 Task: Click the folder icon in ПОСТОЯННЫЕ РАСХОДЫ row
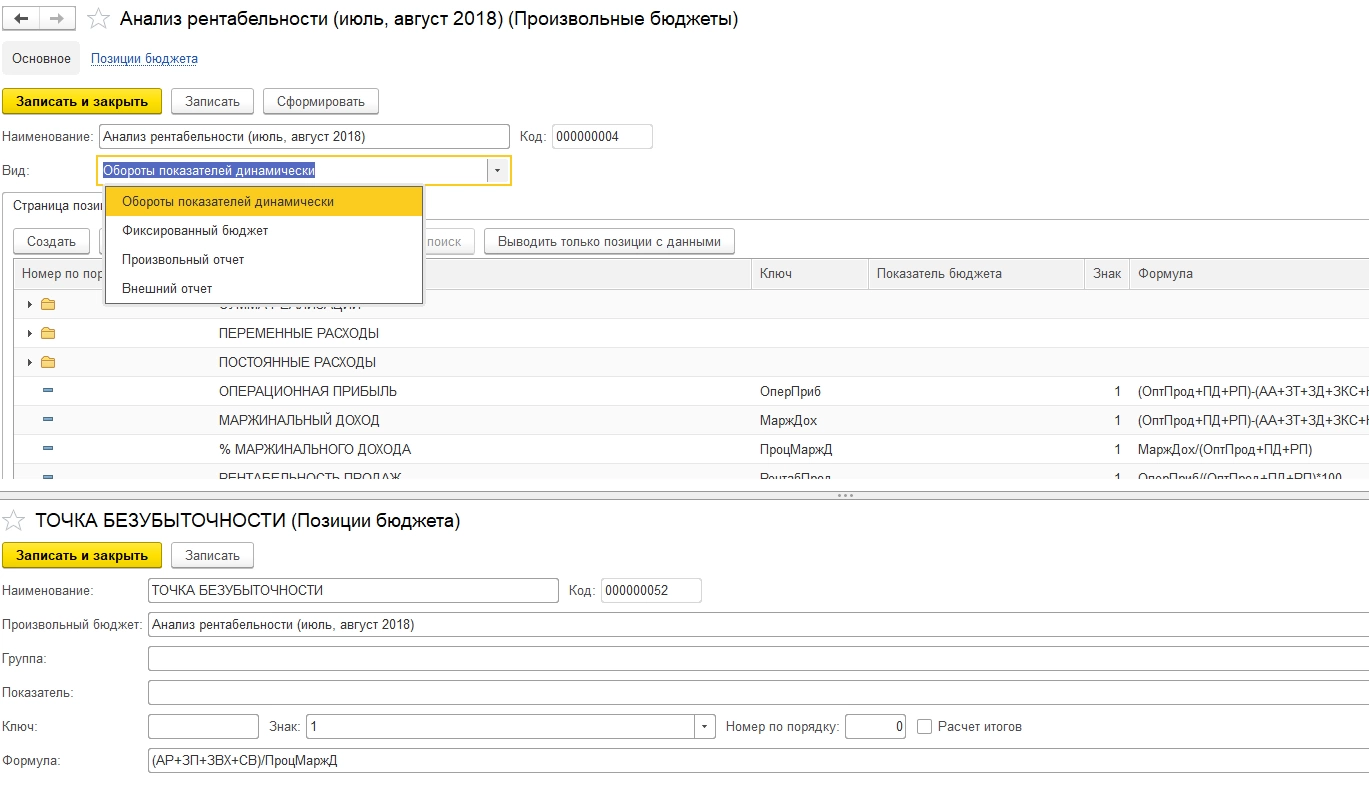(x=48, y=362)
